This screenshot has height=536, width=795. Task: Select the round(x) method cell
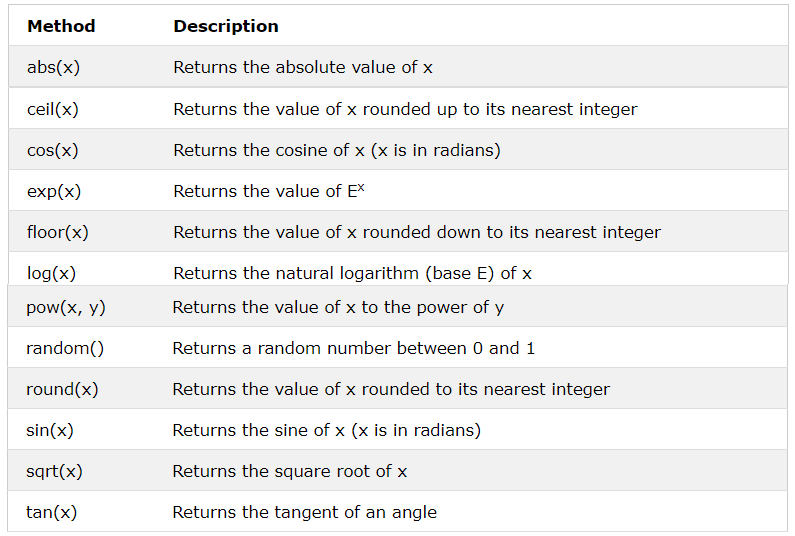tap(62, 389)
